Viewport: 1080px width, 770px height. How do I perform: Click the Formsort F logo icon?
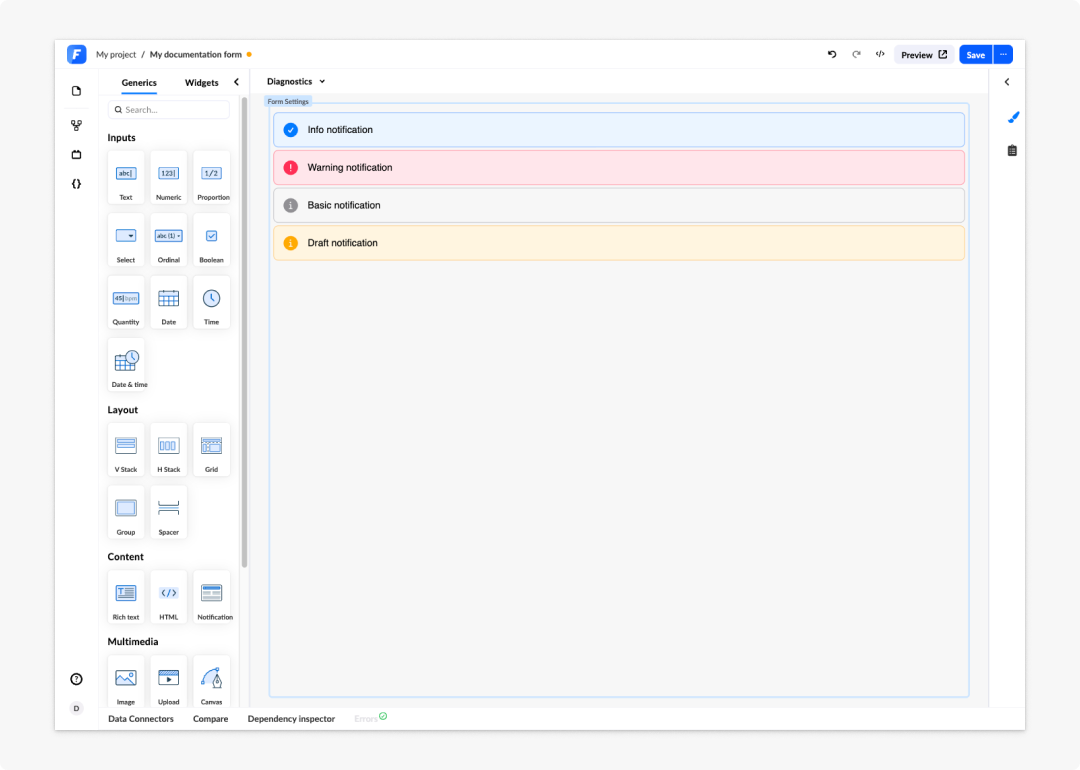tap(76, 54)
